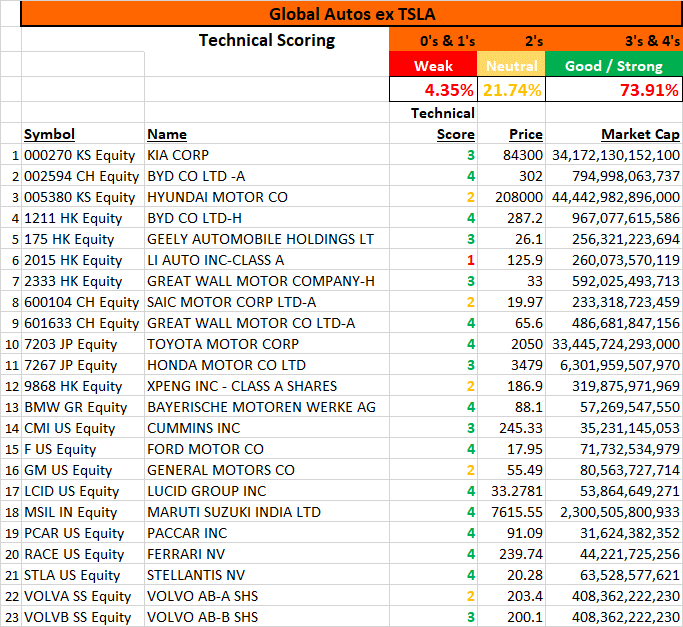Click GM's market cap 80,563,727,714

point(614,470)
